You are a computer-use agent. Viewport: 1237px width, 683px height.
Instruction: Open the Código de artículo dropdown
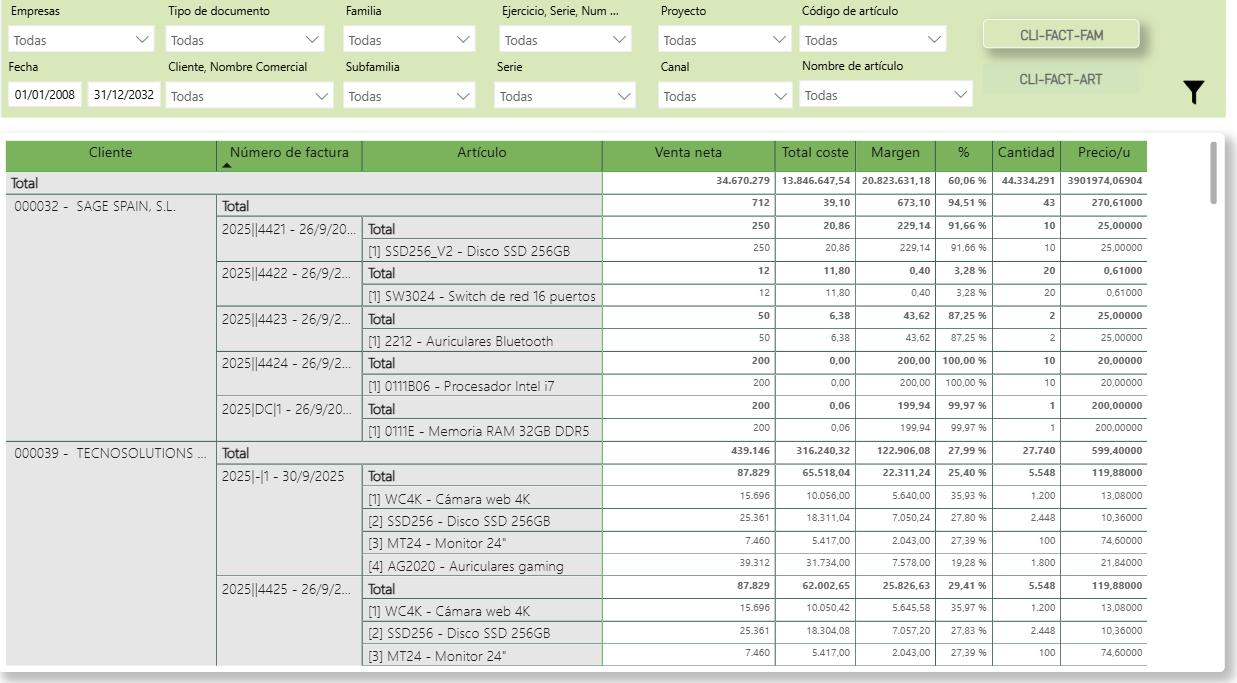(x=873, y=40)
